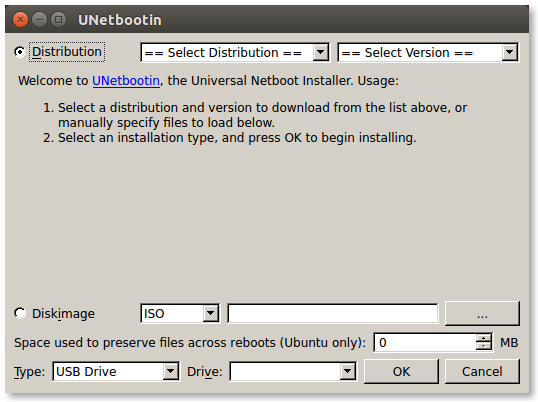Screen dimensions: 538x402
Task: Open the Select Distribution dropdown
Action: (235, 52)
